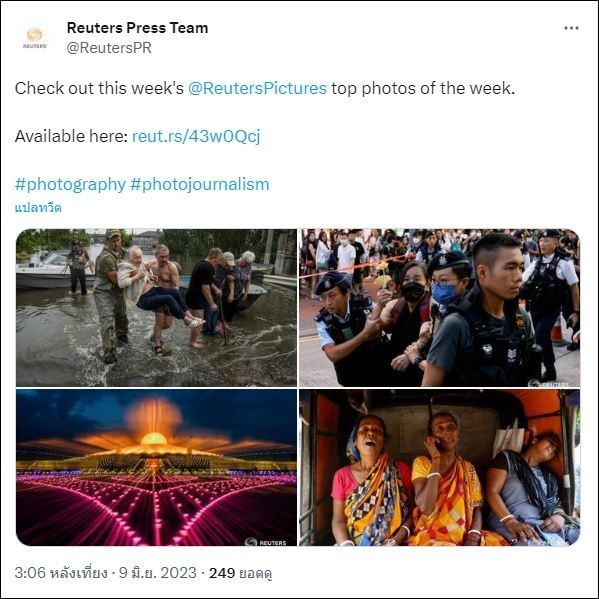Click the tweet text about top photos
599x599 pixels.
(265, 88)
